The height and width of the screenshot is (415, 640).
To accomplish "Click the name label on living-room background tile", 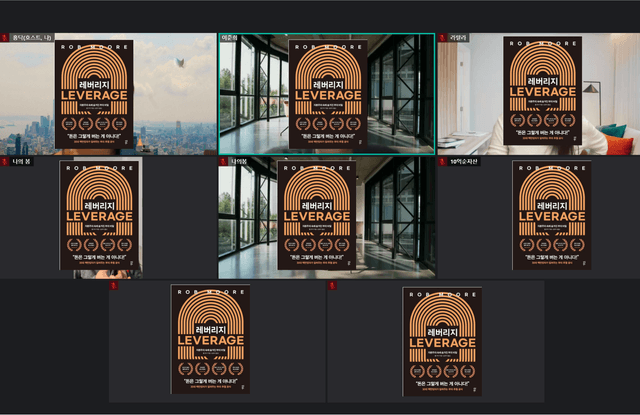I will 458,38.
